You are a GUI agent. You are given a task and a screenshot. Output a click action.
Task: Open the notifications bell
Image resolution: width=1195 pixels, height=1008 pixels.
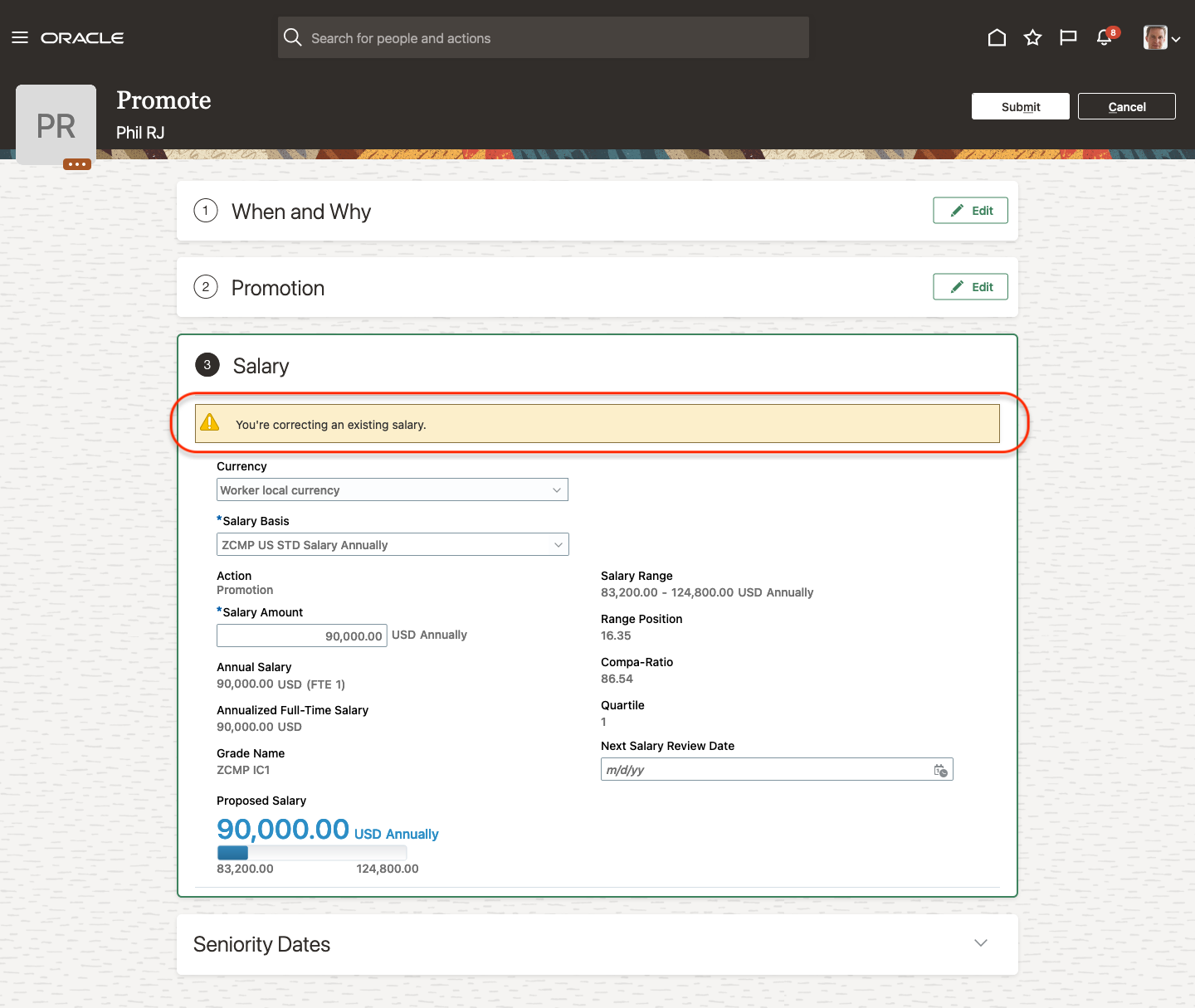tap(1105, 37)
